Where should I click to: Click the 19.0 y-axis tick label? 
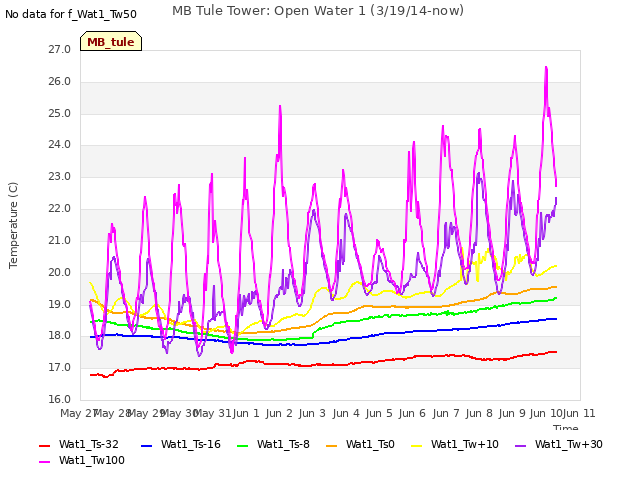coord(60,304)
